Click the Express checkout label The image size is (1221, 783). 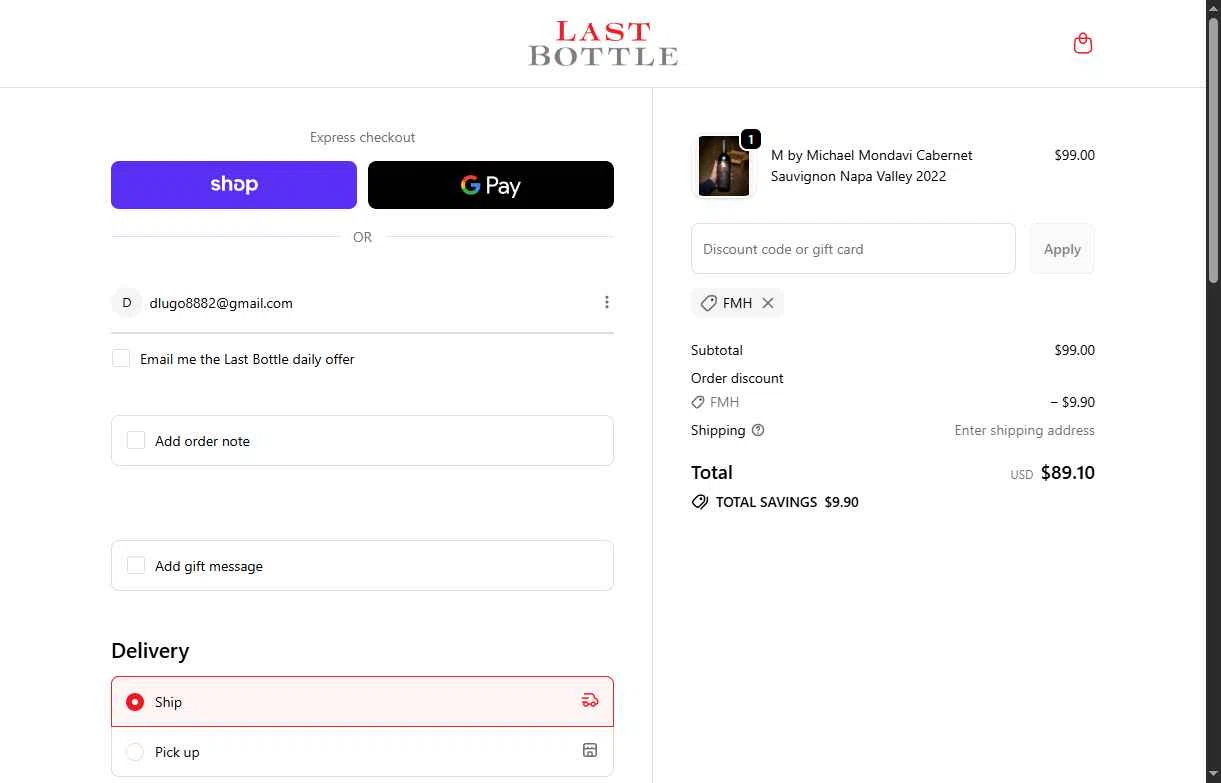362,137
